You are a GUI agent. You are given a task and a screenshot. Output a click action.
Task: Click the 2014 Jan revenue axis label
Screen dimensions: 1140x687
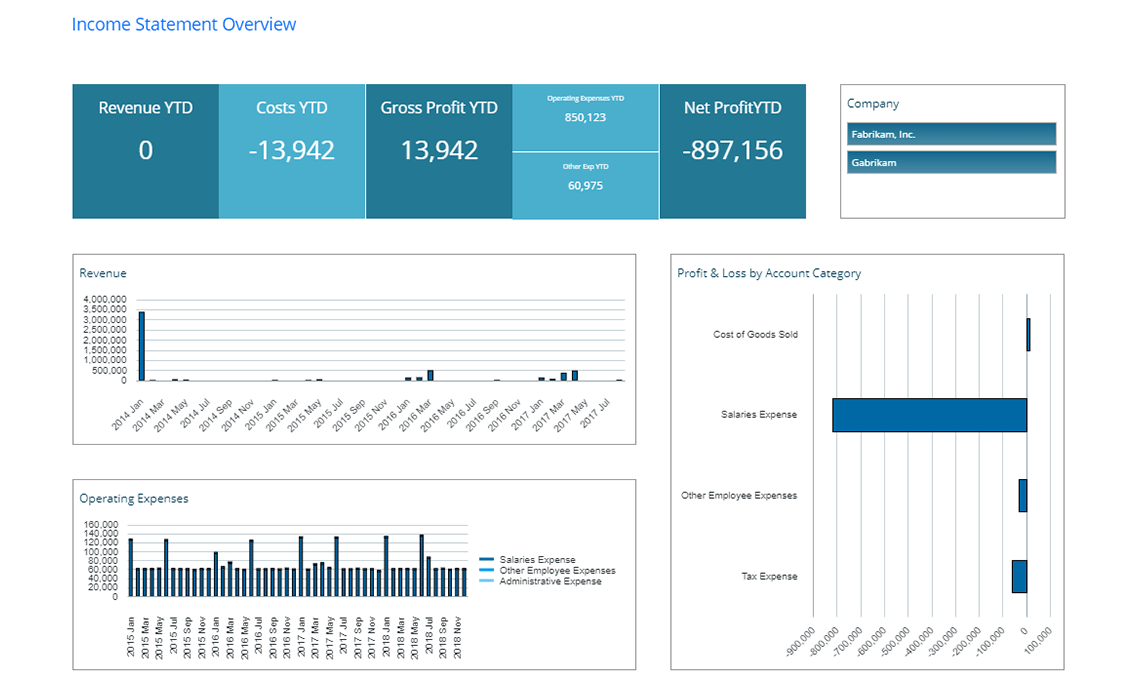point(128,415)
